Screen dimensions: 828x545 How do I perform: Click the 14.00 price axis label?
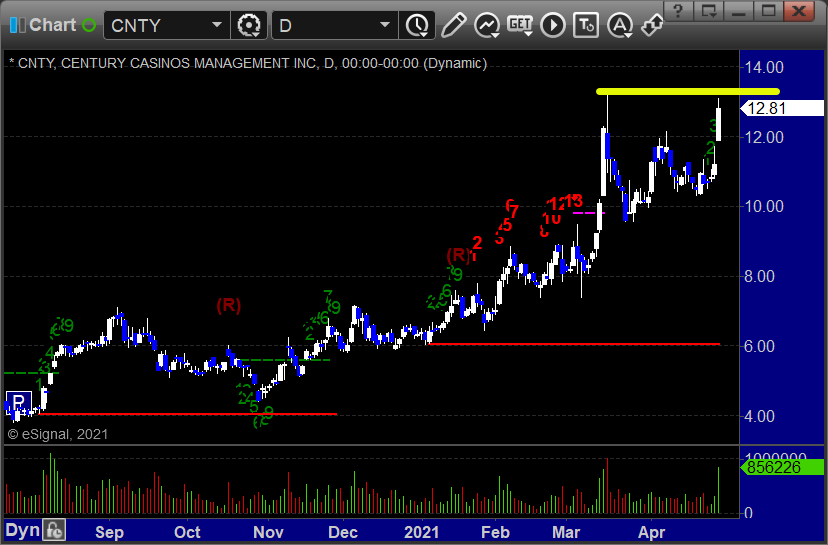click(764, 68)
